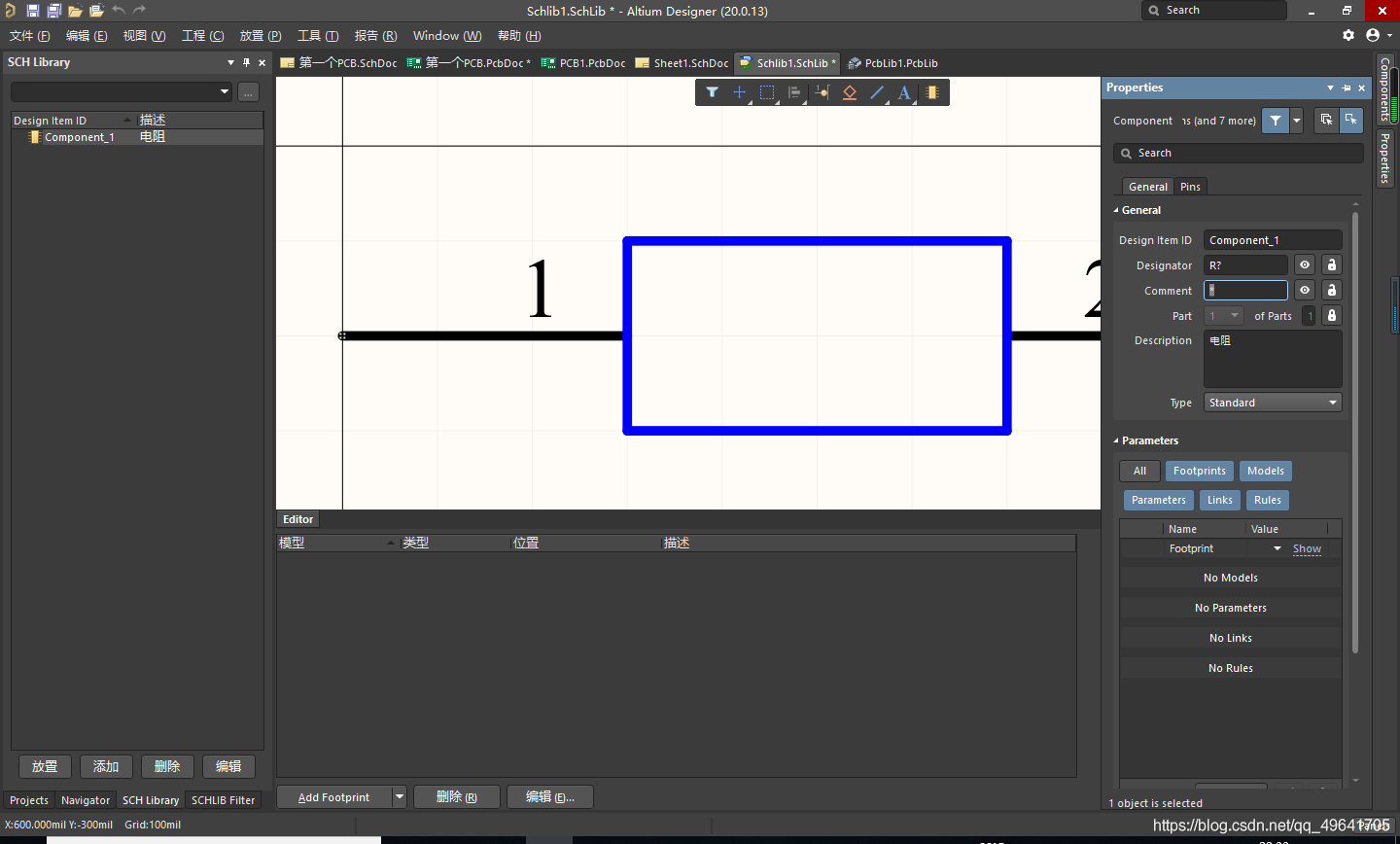
Task: Collapse the Parameters section in Properties
Action: coord(1116,440)
